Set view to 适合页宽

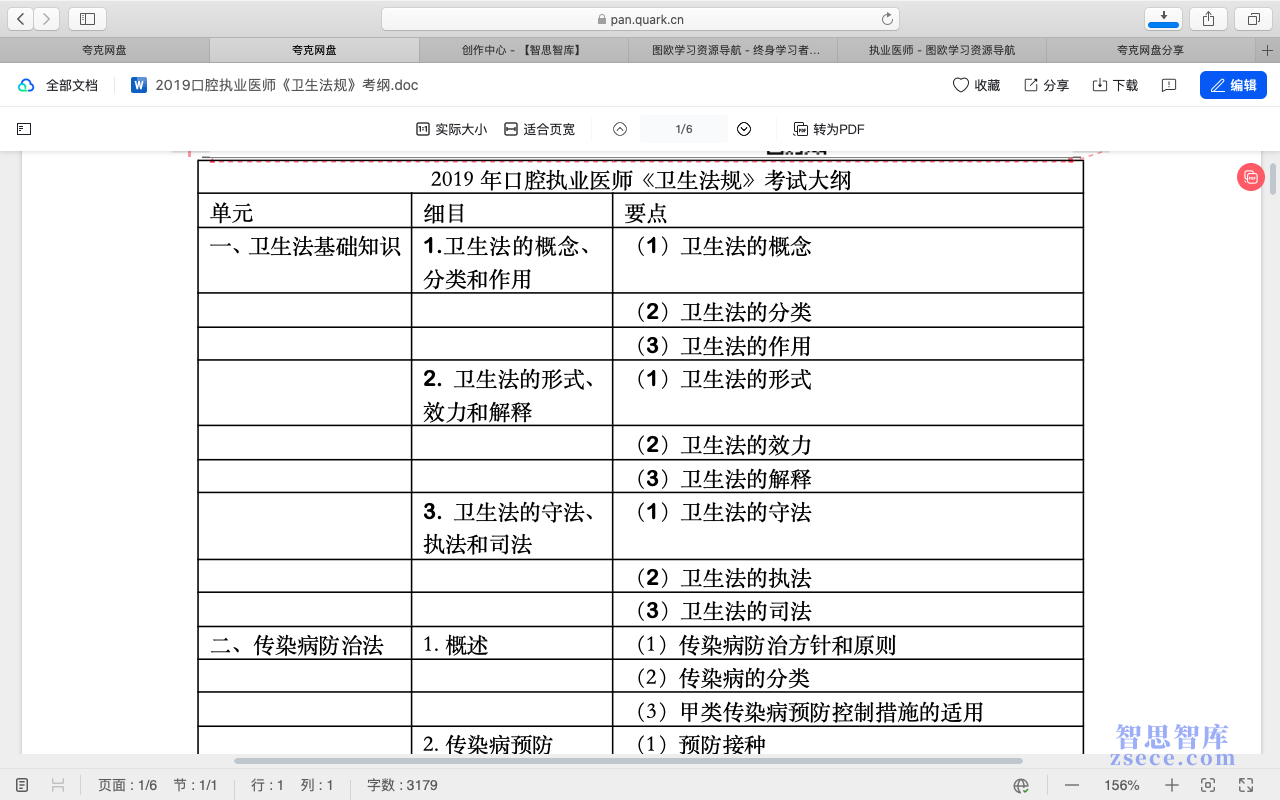[x=539, y=129]
